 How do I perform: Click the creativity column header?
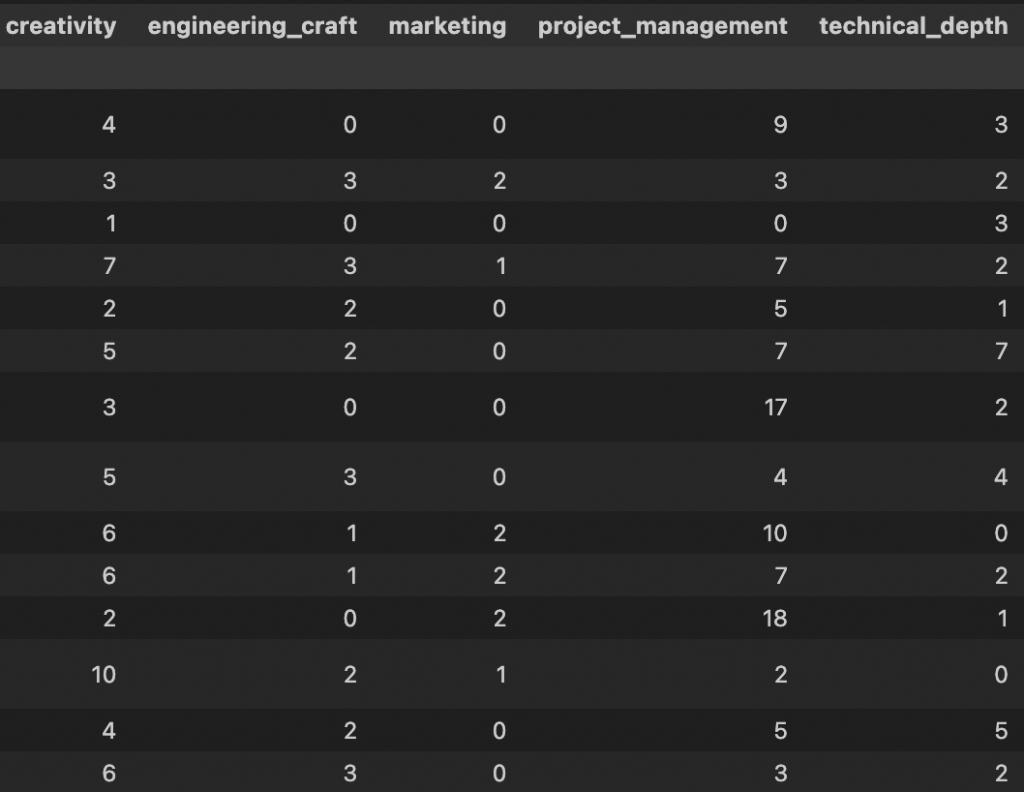click(61, 26)
